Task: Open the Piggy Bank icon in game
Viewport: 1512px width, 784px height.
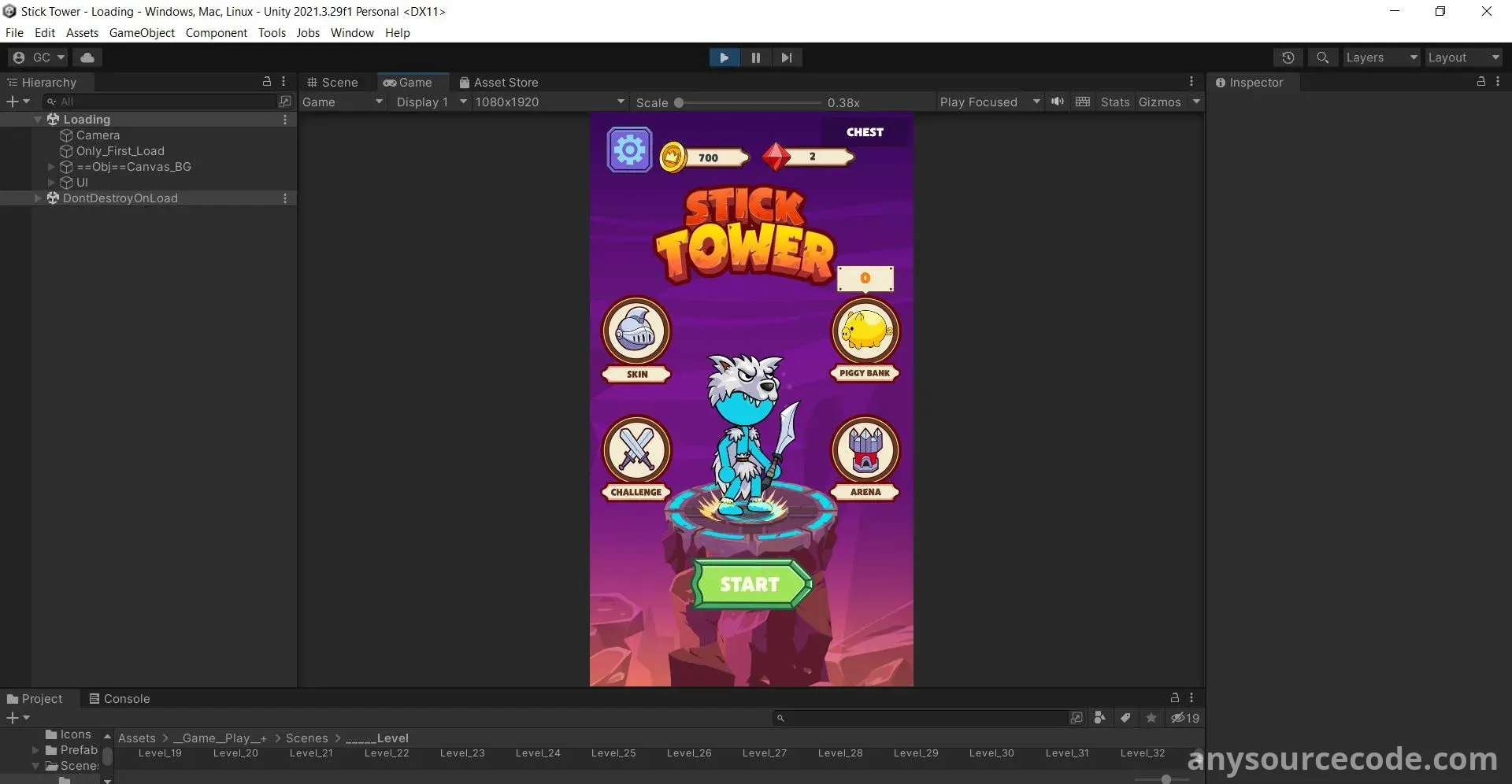Action: click(865, 331)
